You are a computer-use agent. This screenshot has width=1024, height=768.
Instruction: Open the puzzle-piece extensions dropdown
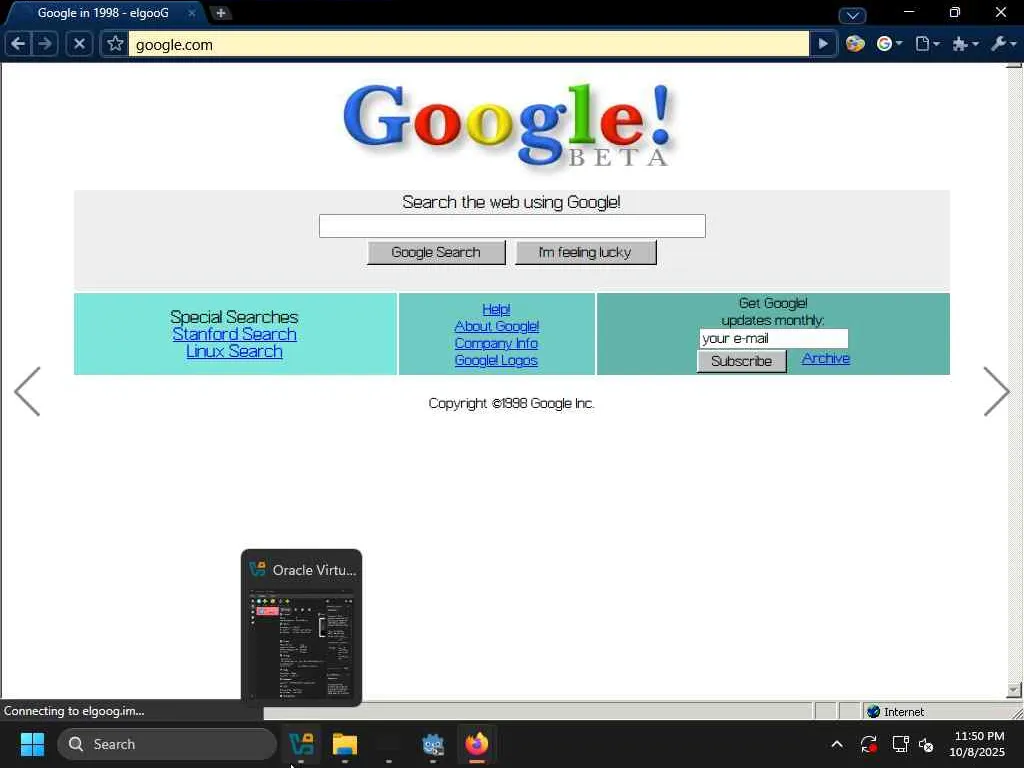pyautogui.click(x=965, y=44)
